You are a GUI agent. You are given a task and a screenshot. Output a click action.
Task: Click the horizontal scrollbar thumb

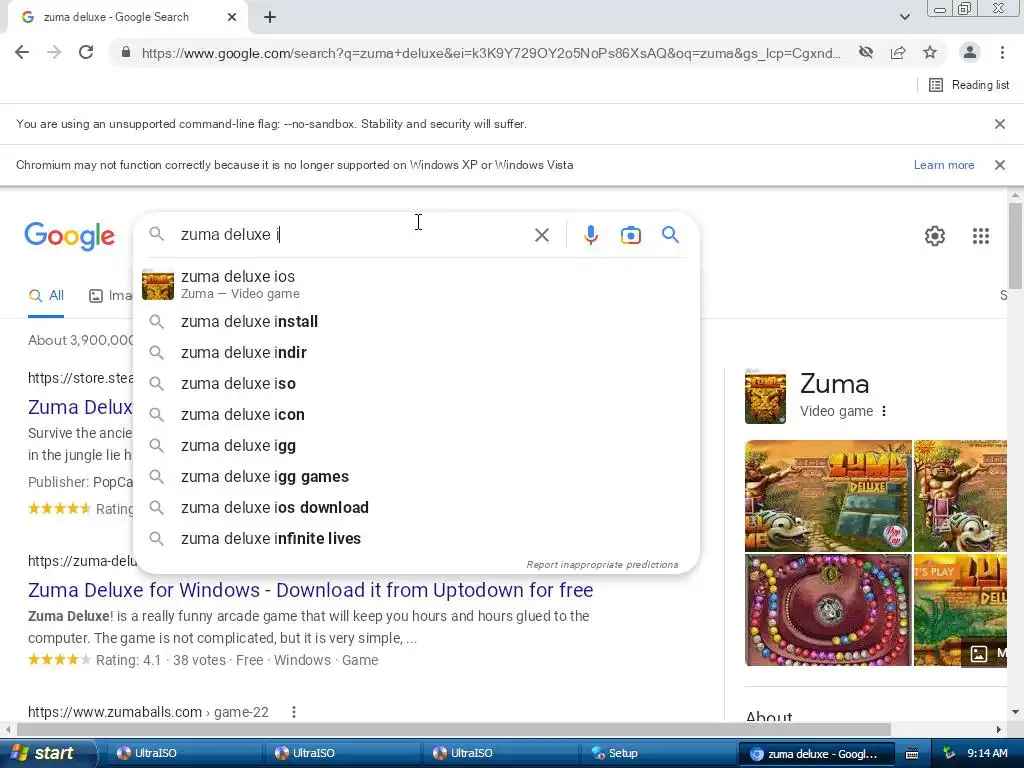click(x=454, y=729)
